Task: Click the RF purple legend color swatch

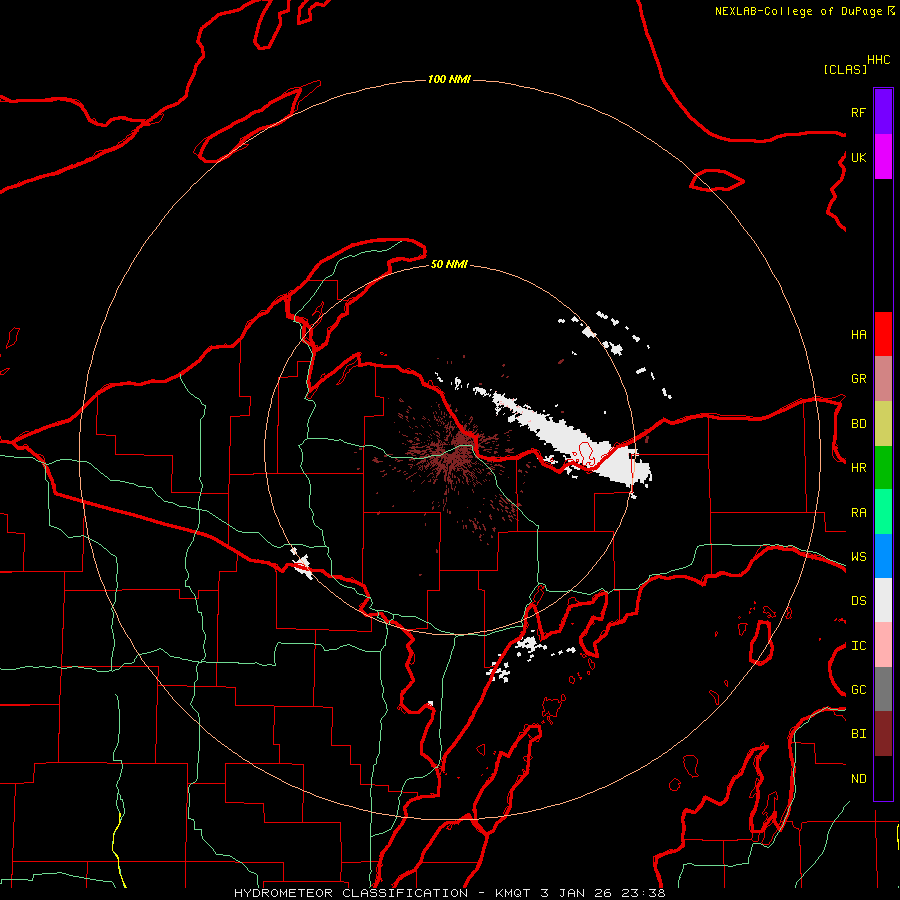Action: pyautogui.click(x=883, y=111)
